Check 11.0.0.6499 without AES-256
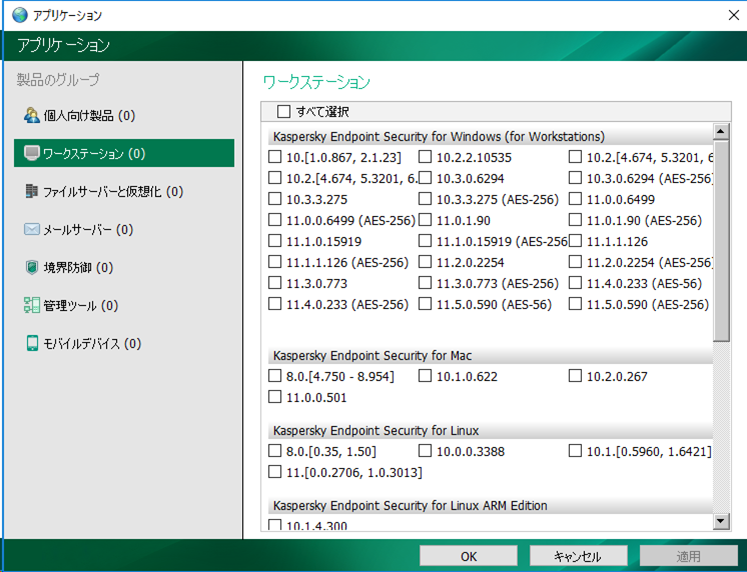 [575, 199]
